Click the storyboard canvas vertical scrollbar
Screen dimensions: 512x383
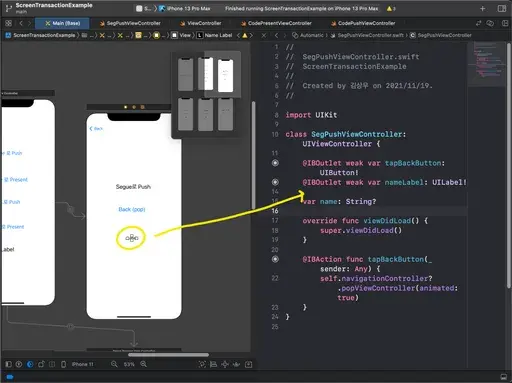pos(253,155)
